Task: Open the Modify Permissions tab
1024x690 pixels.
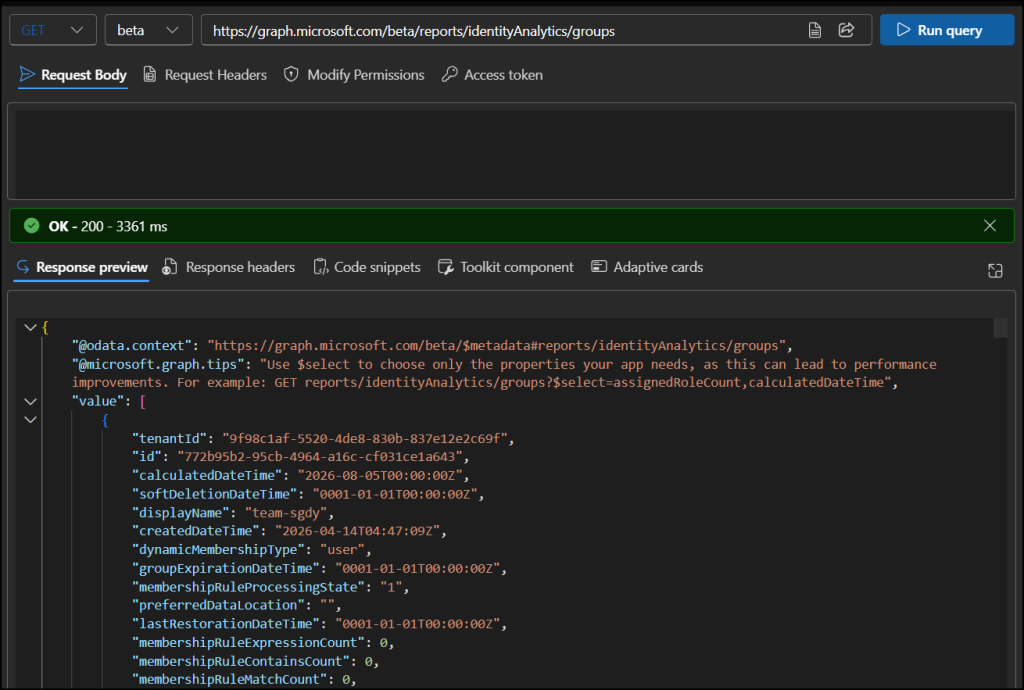Action: pyautogui.click(x=354, y=75)
